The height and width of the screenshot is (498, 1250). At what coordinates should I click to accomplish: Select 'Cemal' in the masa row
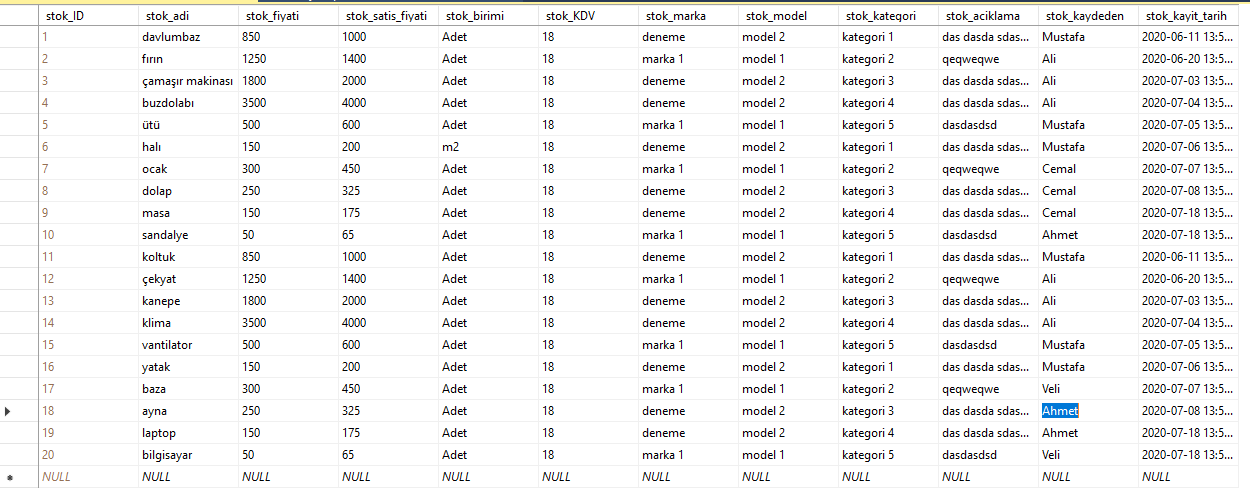click(1088, 213)
